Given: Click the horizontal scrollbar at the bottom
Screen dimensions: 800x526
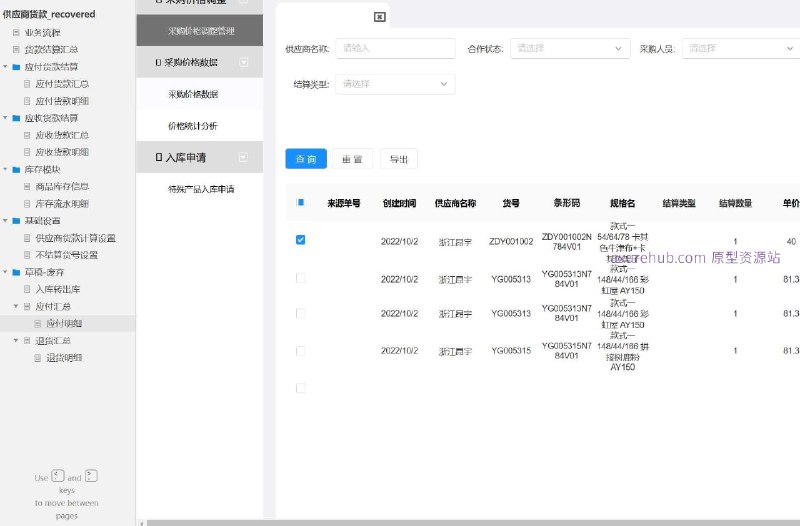Looking at the screenshot, I should coord(473,523).
